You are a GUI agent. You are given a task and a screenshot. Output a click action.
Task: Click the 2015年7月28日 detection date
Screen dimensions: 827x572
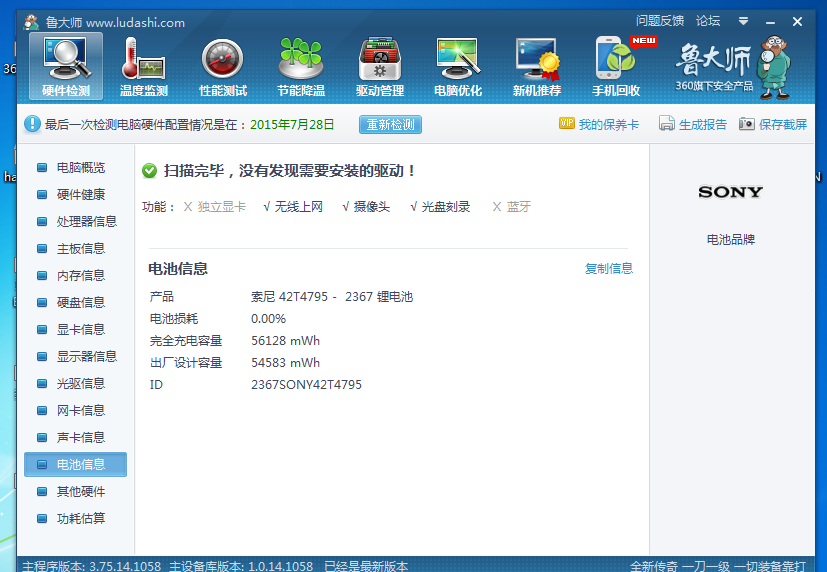[x=292, y=125]
